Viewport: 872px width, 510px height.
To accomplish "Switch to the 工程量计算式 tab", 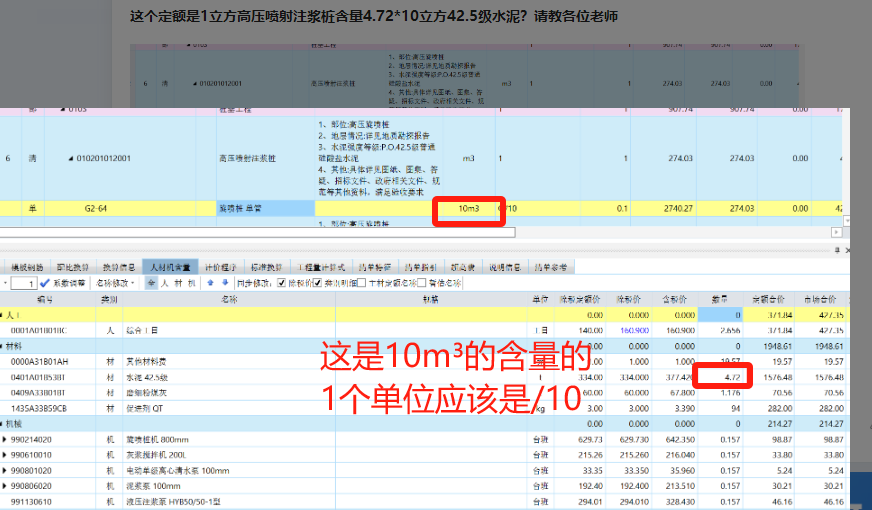I will pos(320,268).
